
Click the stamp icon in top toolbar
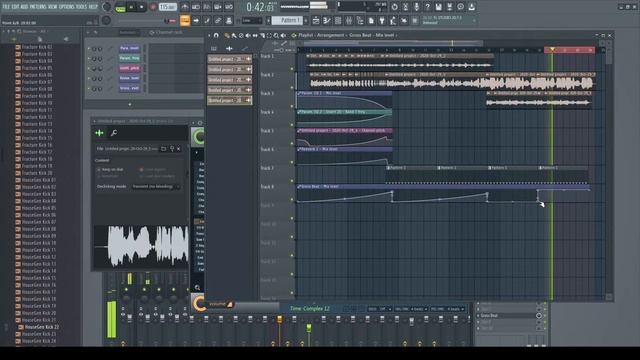[x=229, y=20]
